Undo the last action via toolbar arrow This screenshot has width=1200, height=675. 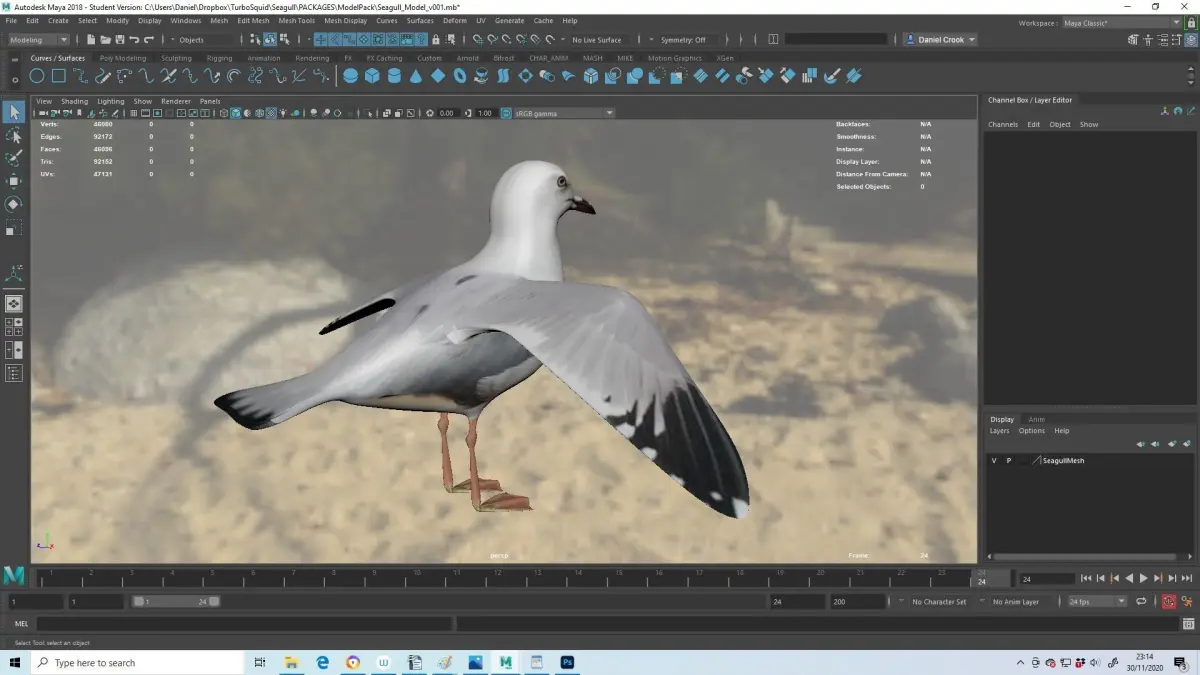[x=134, y=40]
